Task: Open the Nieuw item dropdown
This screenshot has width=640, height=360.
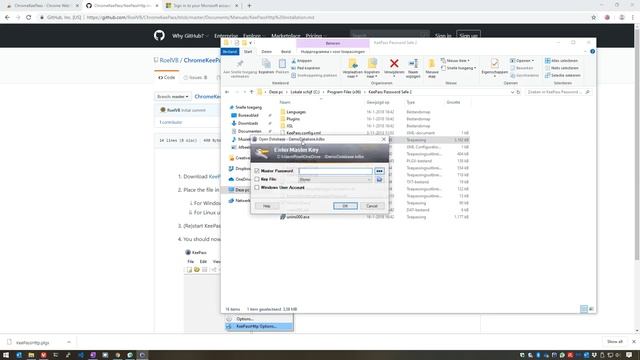Action: [455, 61]
